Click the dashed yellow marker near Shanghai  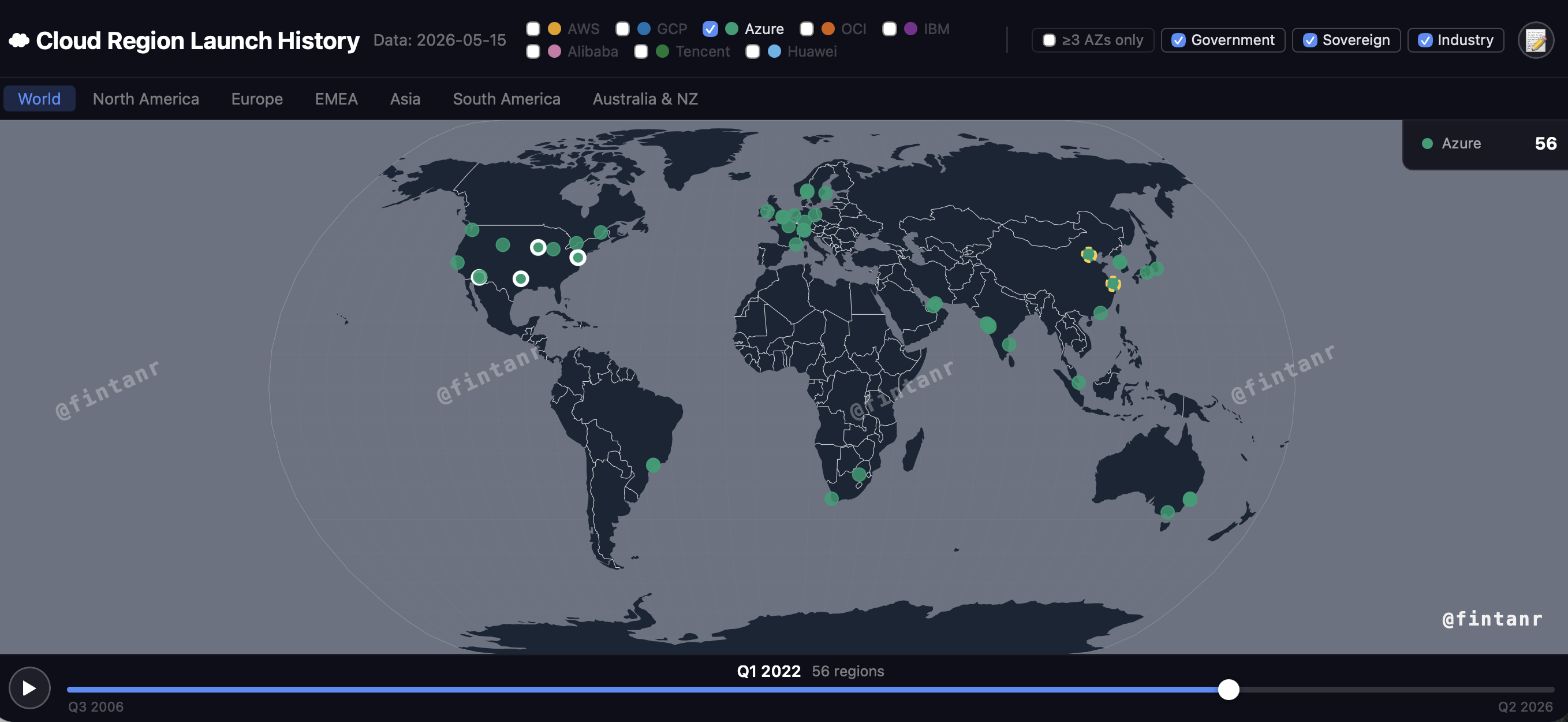(1112, 284)
